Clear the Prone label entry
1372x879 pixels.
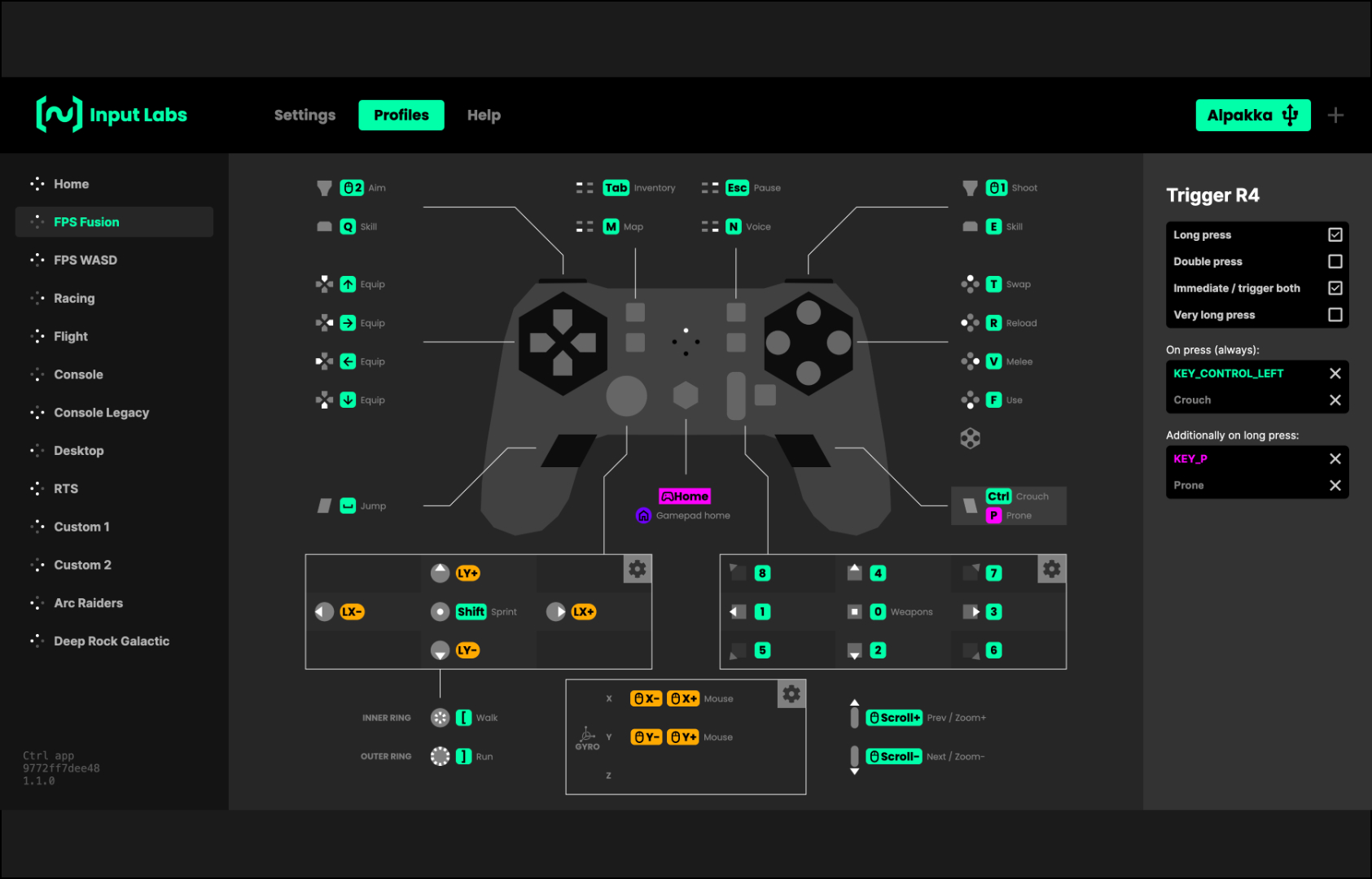click(x=1335, y=485)
